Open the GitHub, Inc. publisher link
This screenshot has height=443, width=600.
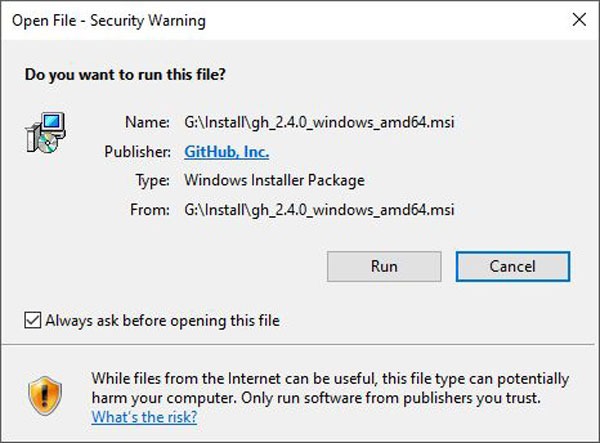click(227, 152)
